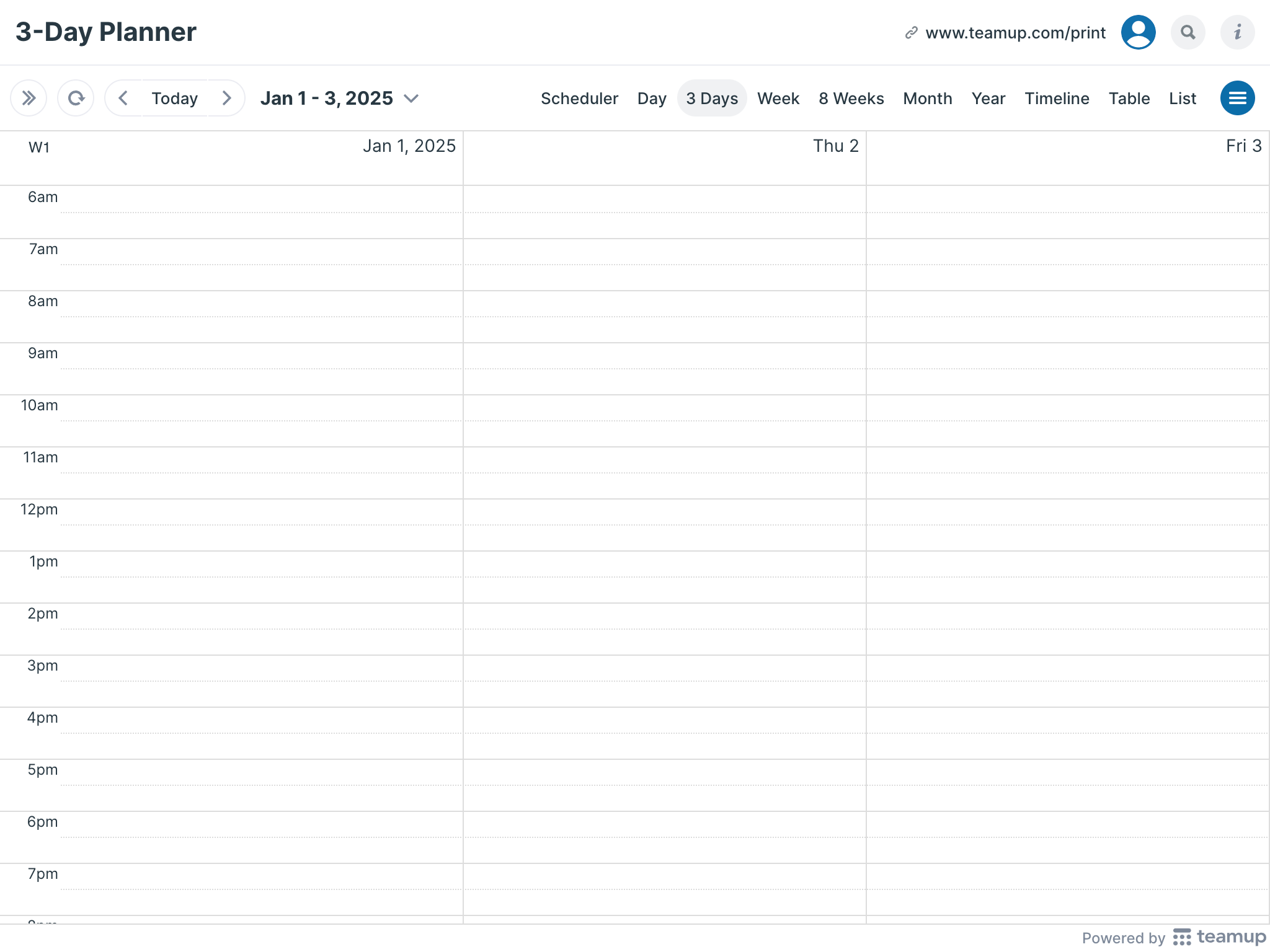Switch to the Table view
Viewport: 1270px width, 952px height.
coord(1129,98)
